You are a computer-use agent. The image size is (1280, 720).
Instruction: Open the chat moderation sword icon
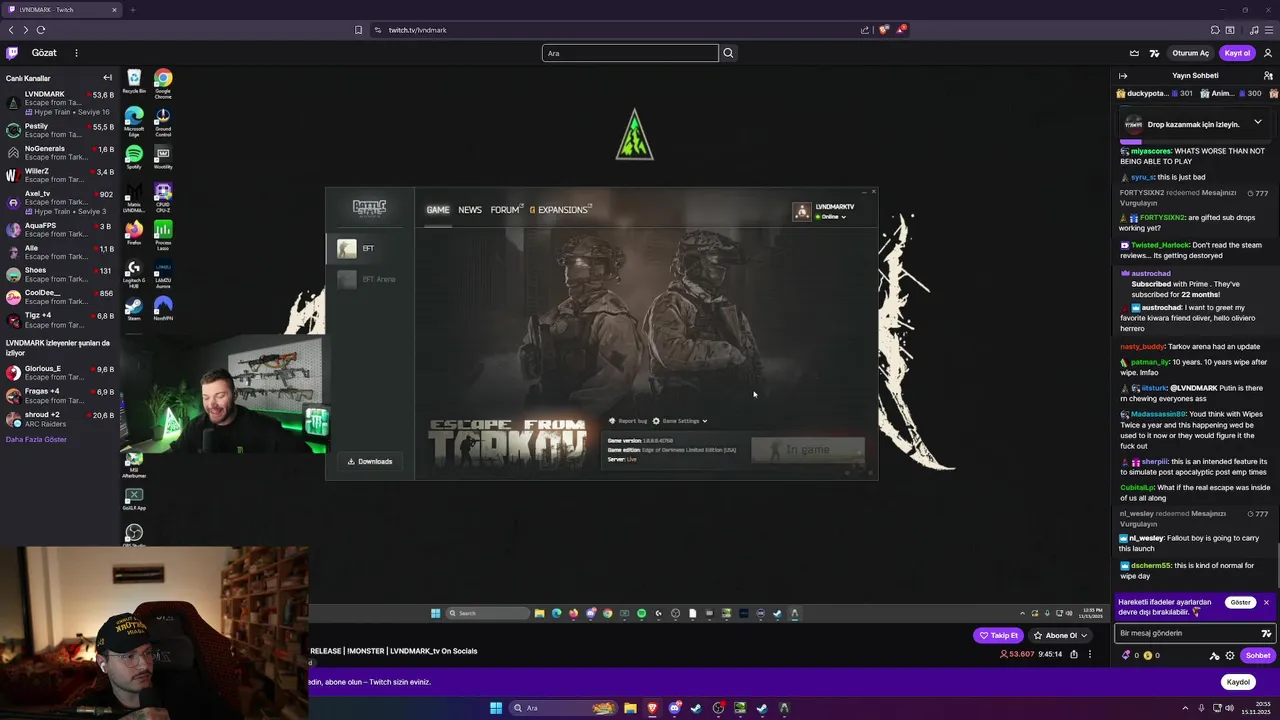coord(1215,655)
